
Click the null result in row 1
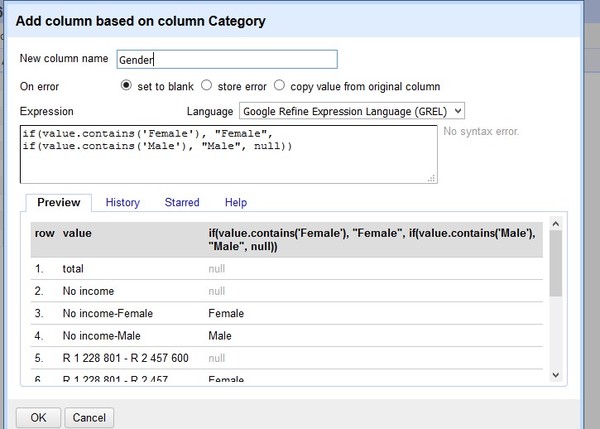pyautogui.click(x=217, y=269)
